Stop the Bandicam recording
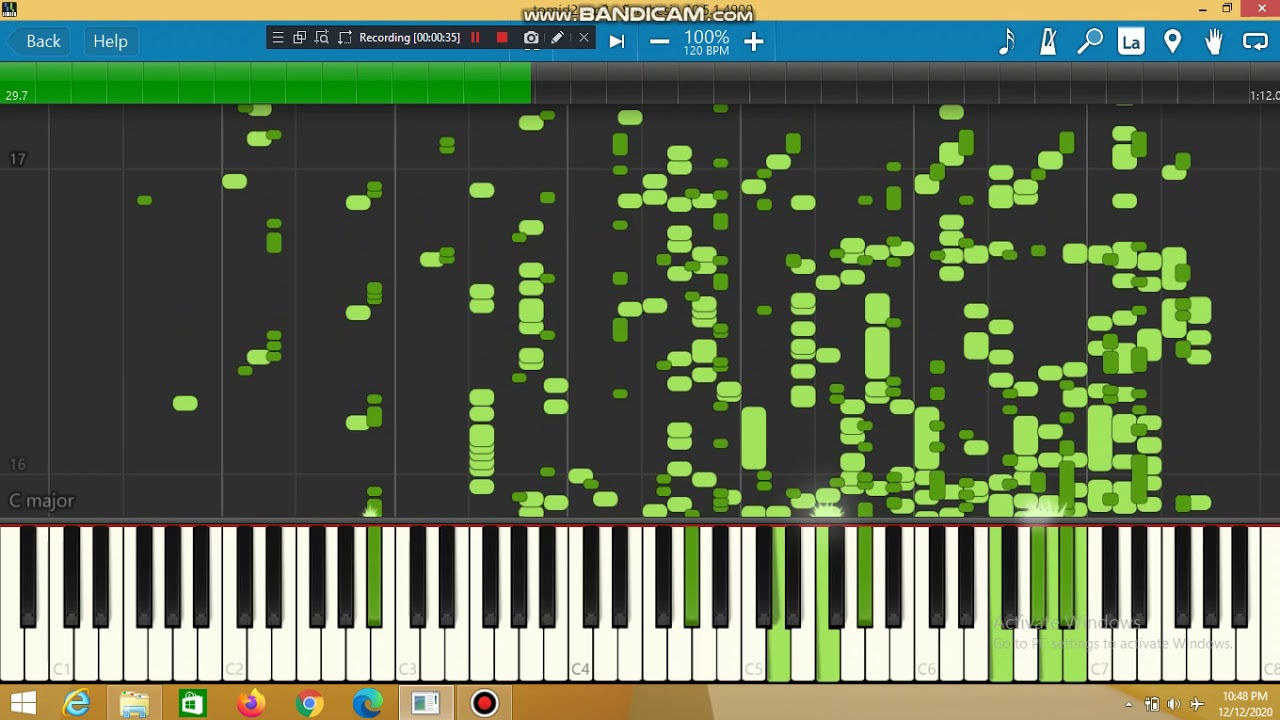This screenshot has width=1280, height=720. 502,38
